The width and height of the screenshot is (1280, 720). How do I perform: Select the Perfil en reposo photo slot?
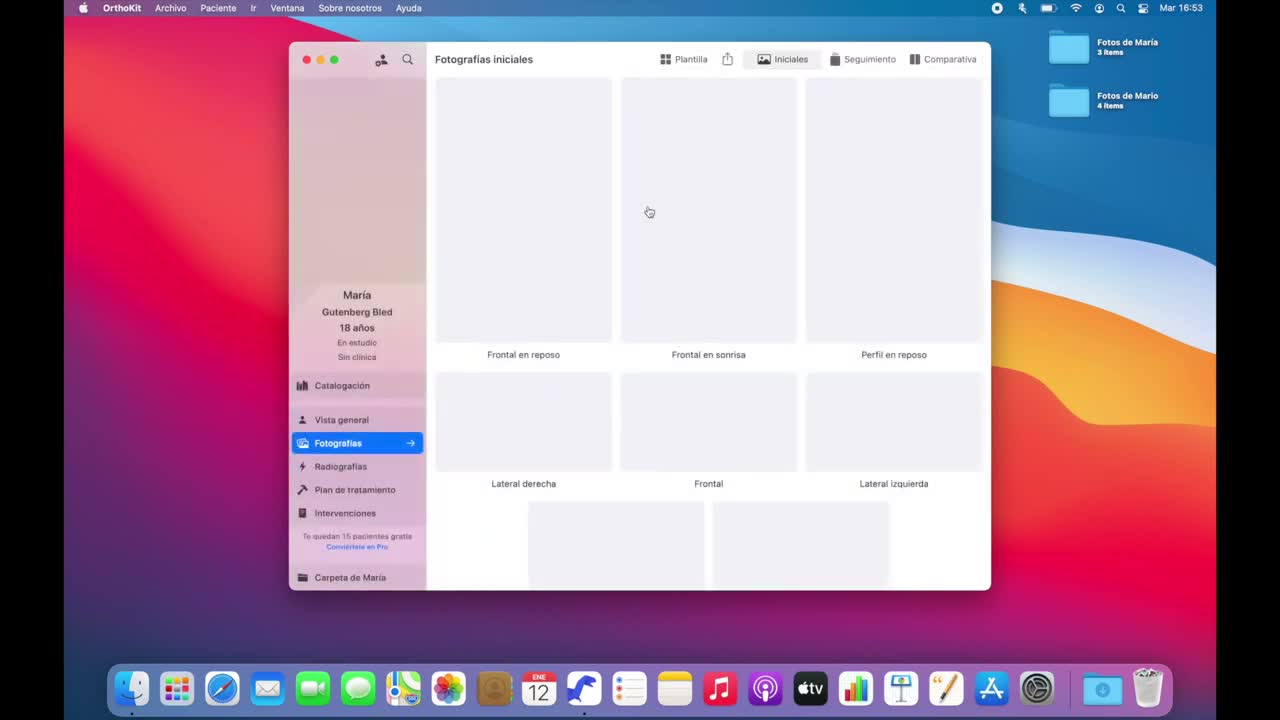coord(894,210)
